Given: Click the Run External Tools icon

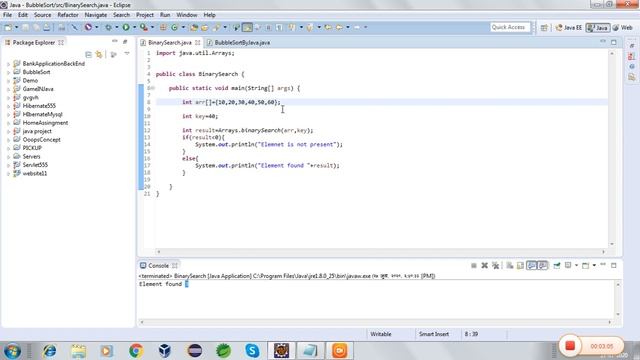Looking at the screenshot, I should coord(144,27).
